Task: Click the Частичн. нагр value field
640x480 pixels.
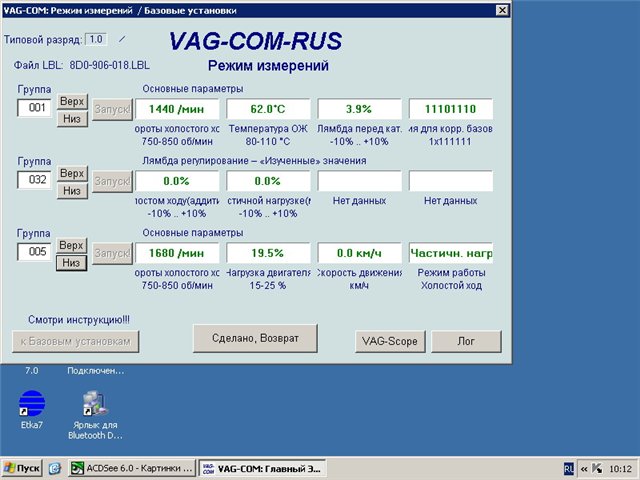Action: (x=451, y=253)
